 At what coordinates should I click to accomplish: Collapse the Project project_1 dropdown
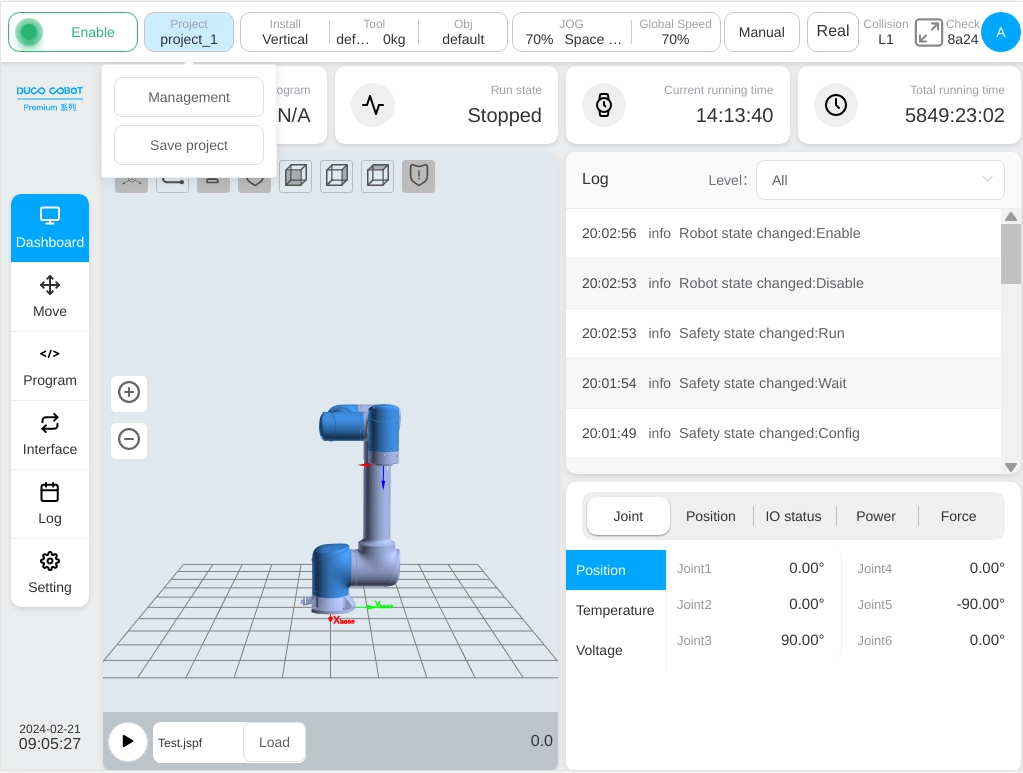pyautogui.click(x=189, y=32)
